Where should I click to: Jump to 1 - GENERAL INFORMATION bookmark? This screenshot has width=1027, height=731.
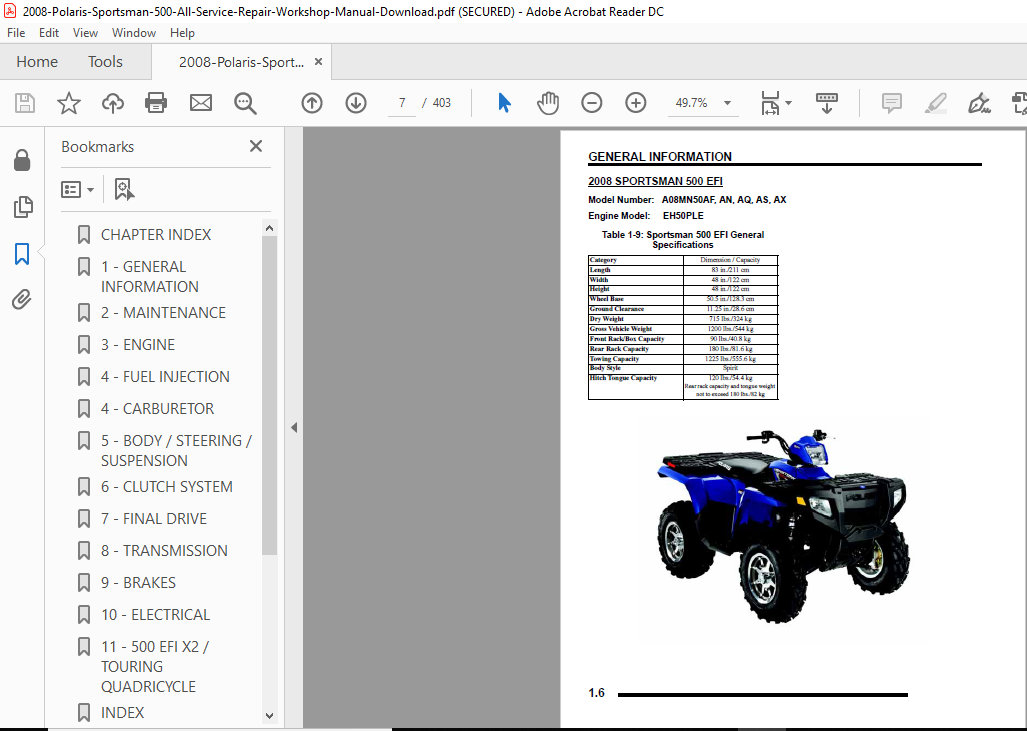(x=150, y=276)
